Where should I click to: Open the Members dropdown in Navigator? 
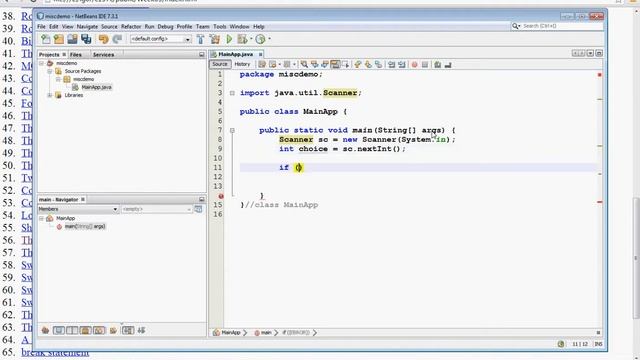pos(78,209)
